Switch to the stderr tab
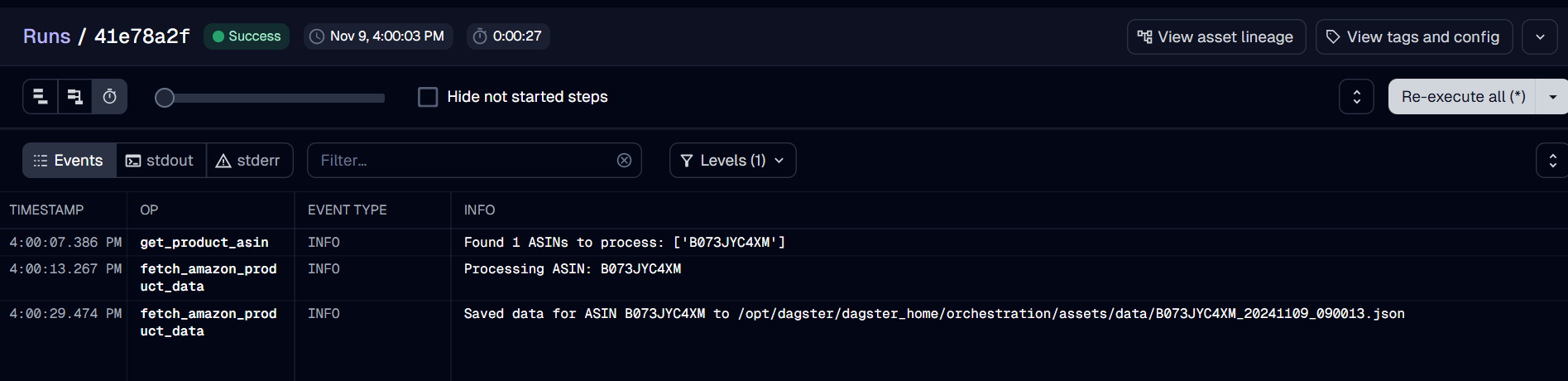 249,161
